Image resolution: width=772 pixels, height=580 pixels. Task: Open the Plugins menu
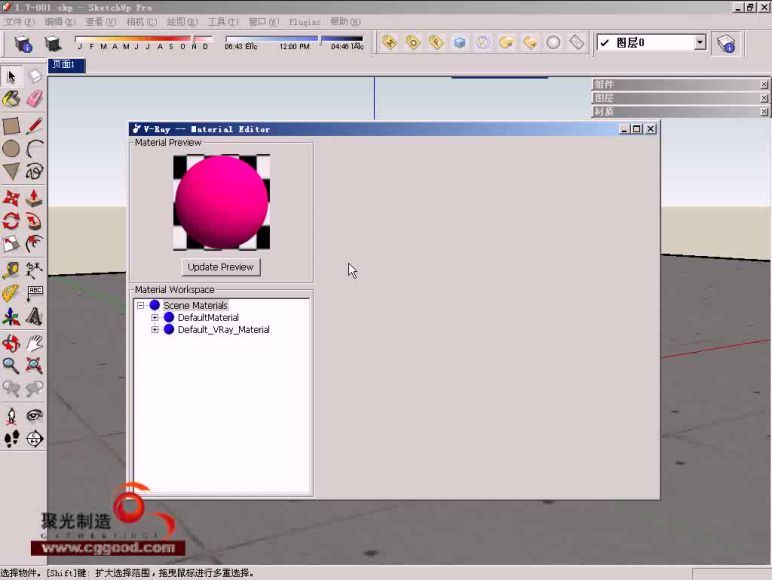click(x=304, y=22)
